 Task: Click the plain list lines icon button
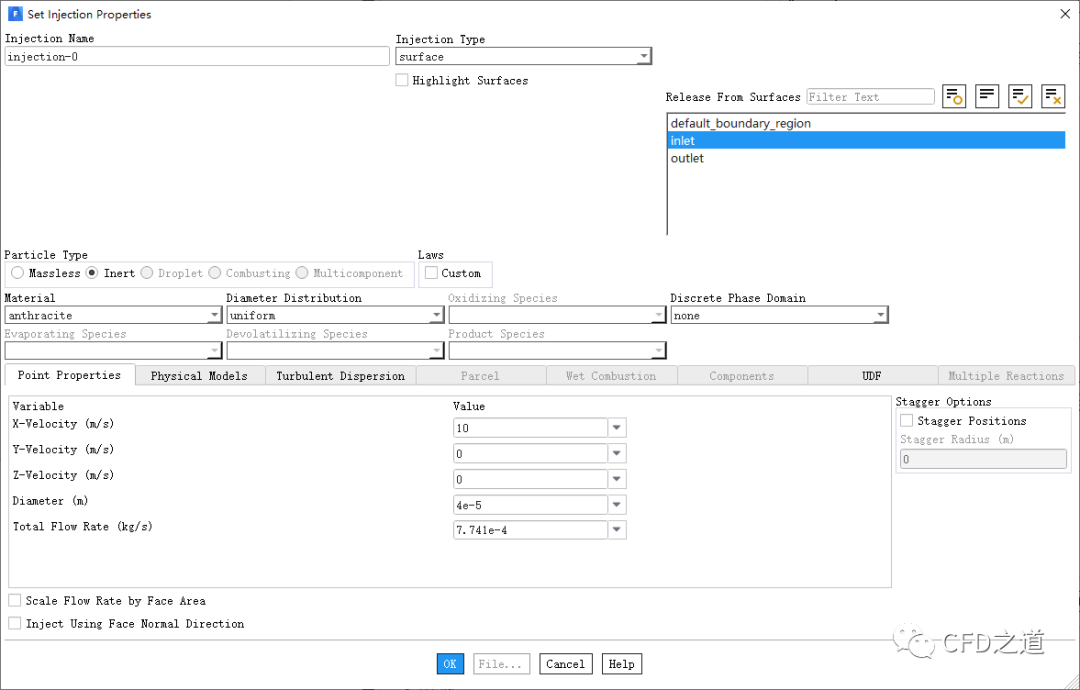point(987,96)
